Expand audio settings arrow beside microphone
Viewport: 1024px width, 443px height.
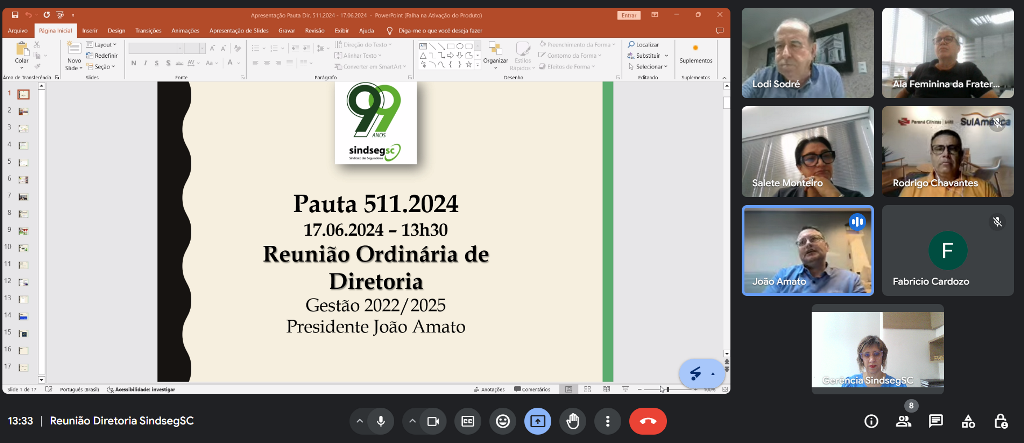pyautogui.click(x=358, y=421)
